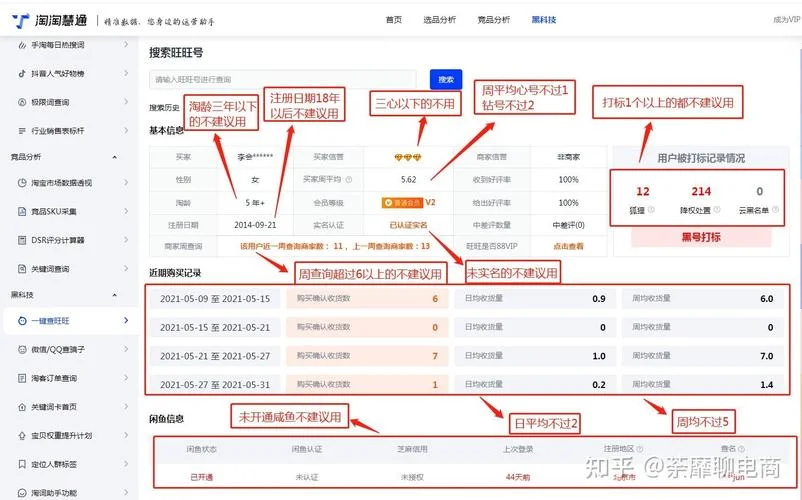802x500 pixels.
Task: Expand chevron for 竞品SKU采集
Action: pyautogui.click(x=126, y=211)
